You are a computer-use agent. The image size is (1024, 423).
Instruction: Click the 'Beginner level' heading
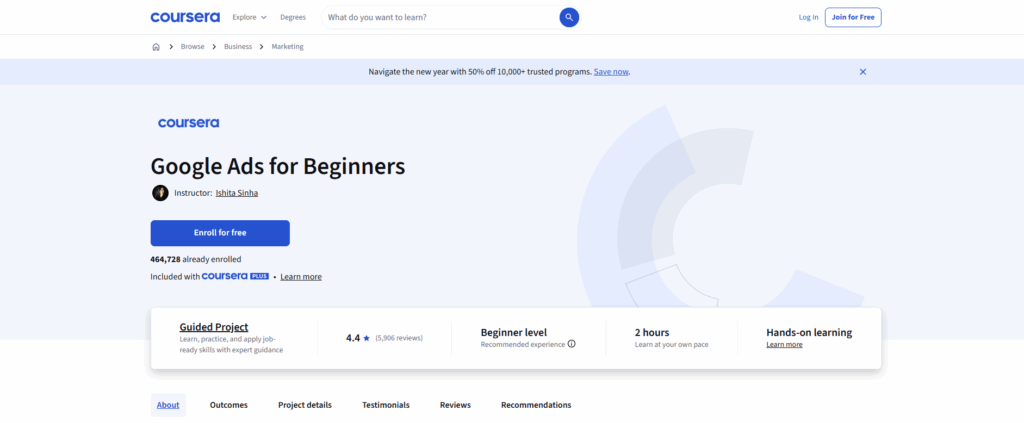click(514, 332)
